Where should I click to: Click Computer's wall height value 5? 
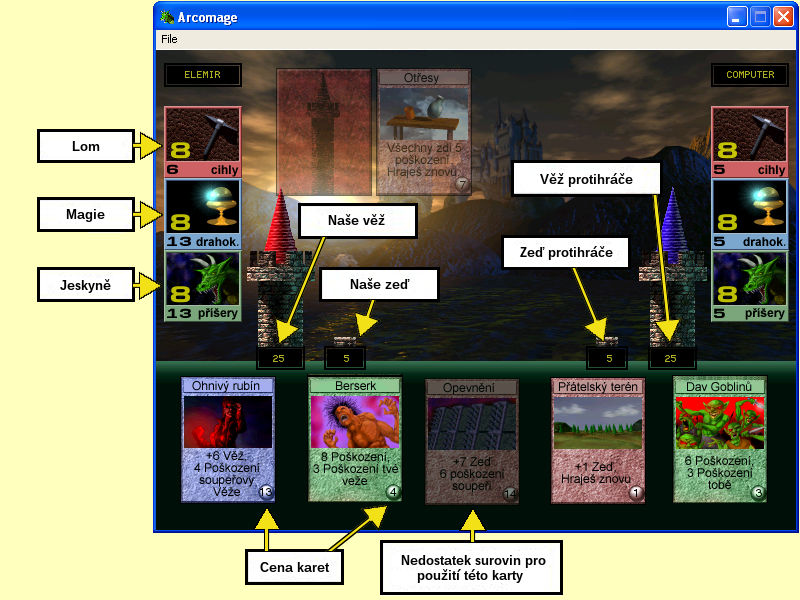(x=609, y=358)
